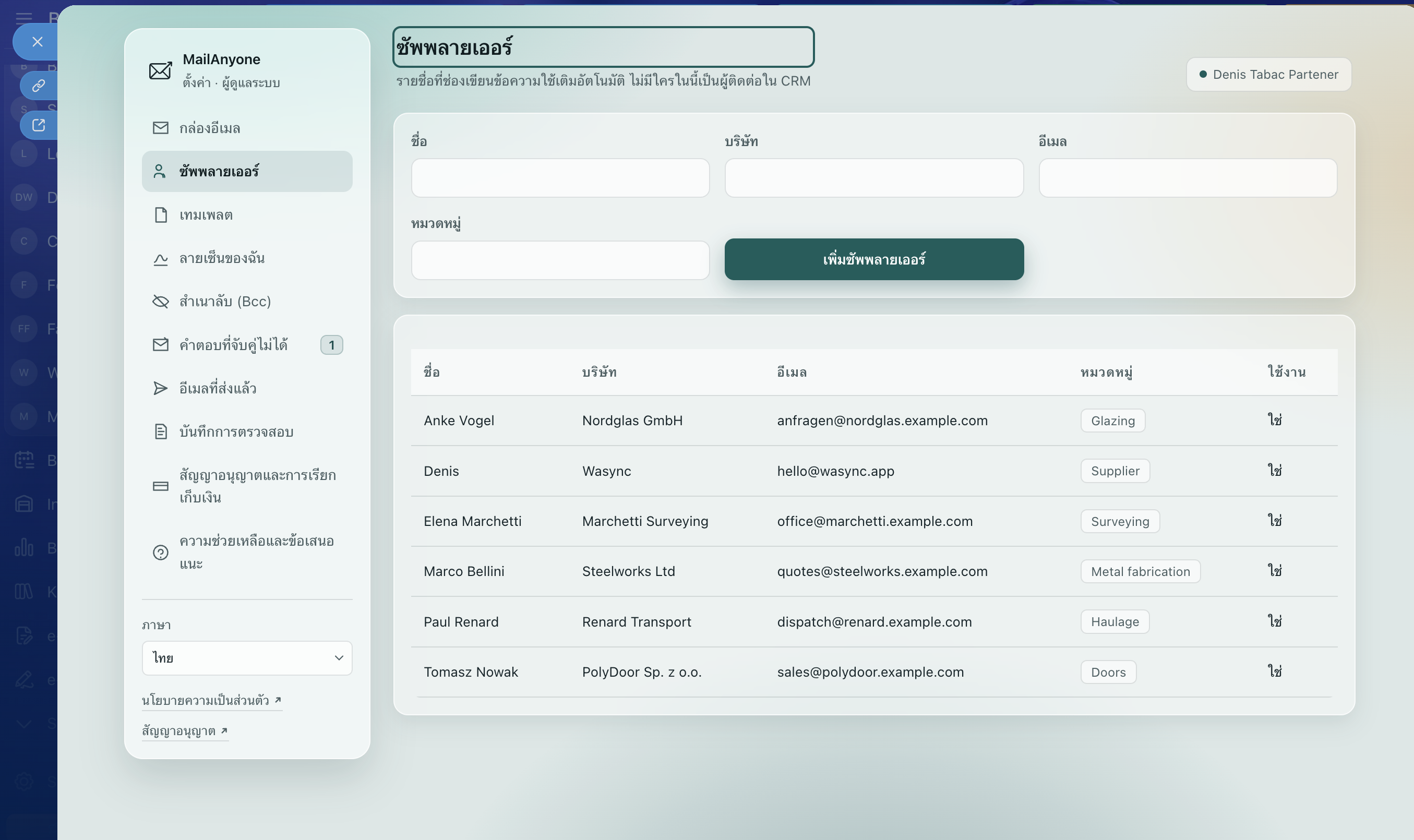Open บันทึกการตรวจสอบ audit log icon

pyautogui.click(x=161, y=432)
